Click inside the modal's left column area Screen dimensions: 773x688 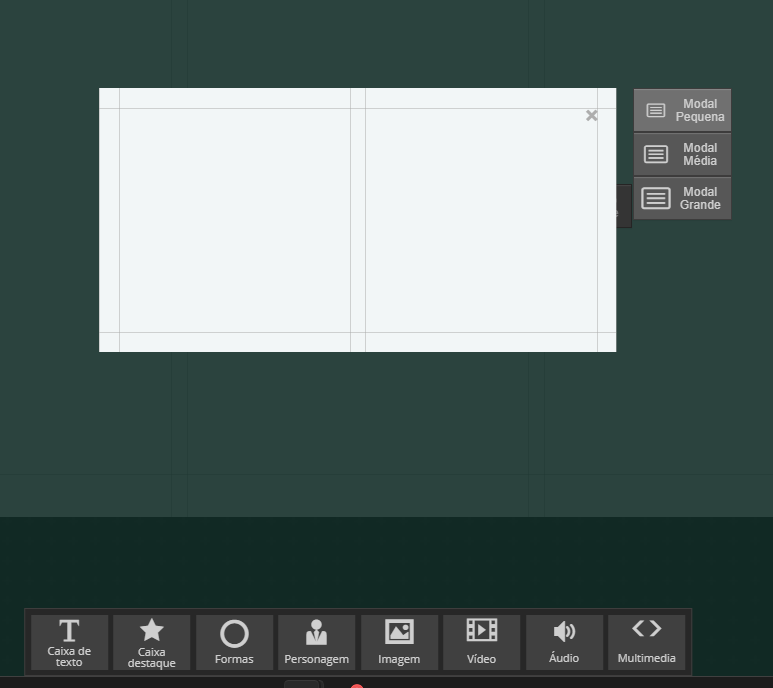pyautogui.click(x=234, y=220)
